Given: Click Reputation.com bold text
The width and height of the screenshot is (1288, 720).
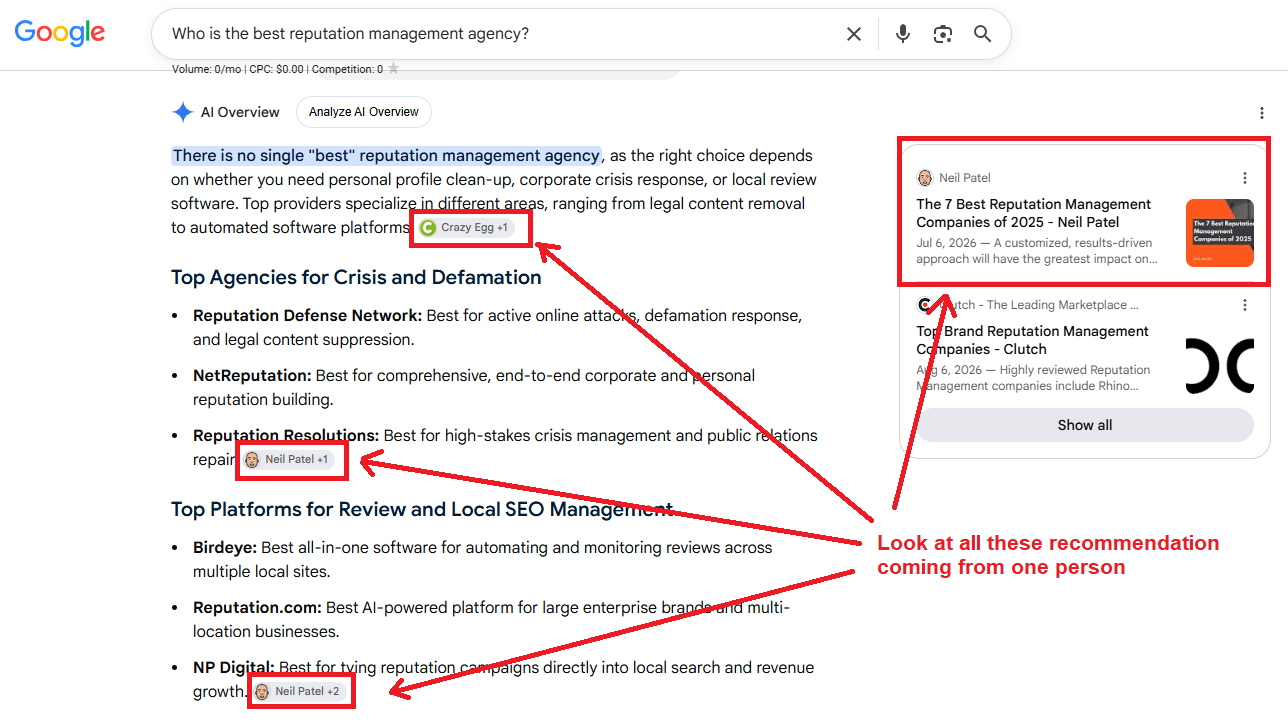Looking at the screenshot, I should (x=257, y=608).
